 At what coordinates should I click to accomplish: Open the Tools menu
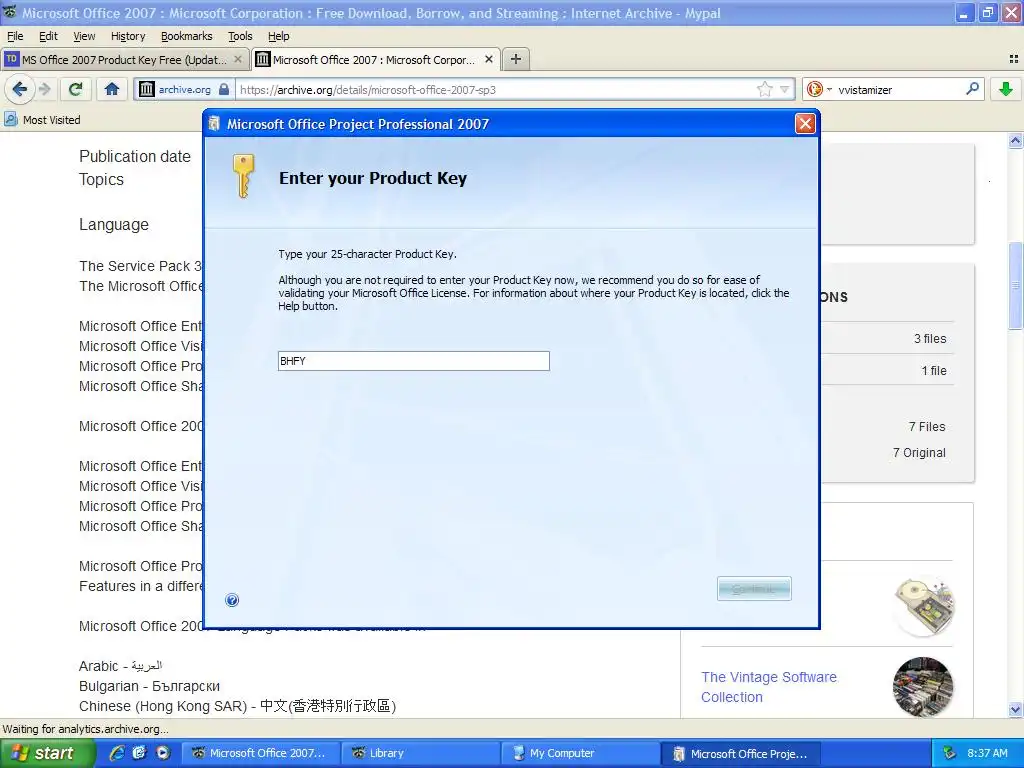240,36
